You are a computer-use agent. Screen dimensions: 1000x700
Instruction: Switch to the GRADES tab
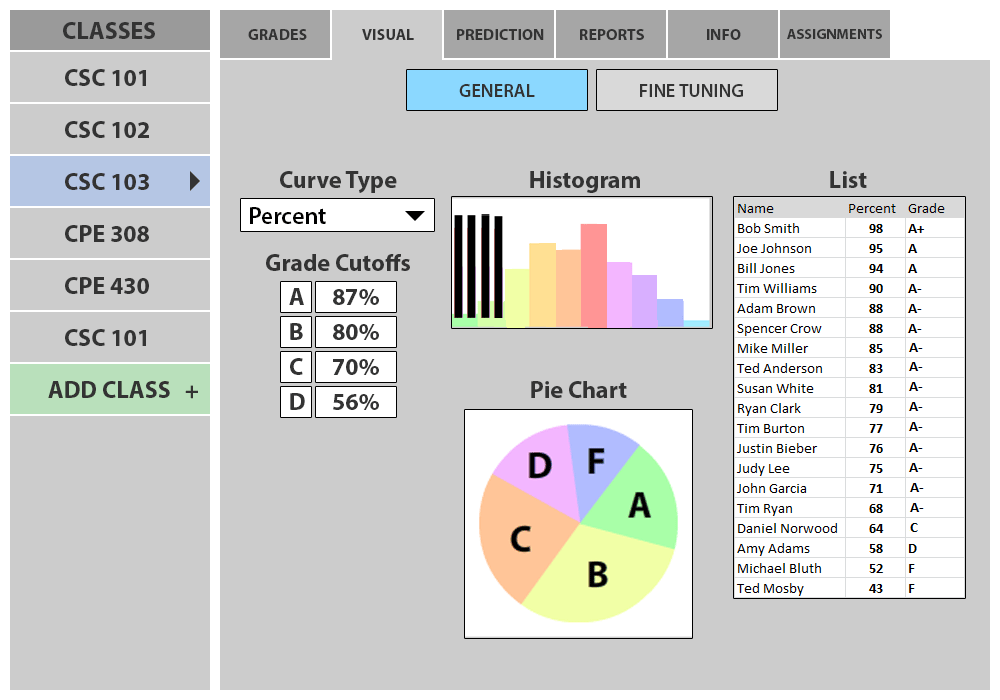click(277, 35)
